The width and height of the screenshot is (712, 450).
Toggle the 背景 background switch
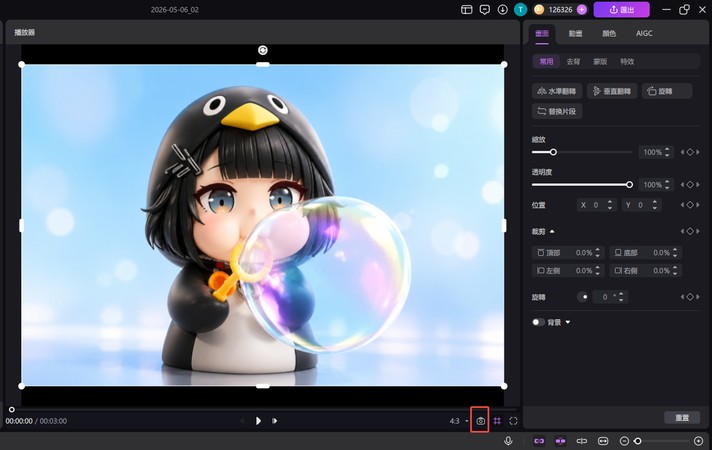pyautogui.click(x=538, y=322)
